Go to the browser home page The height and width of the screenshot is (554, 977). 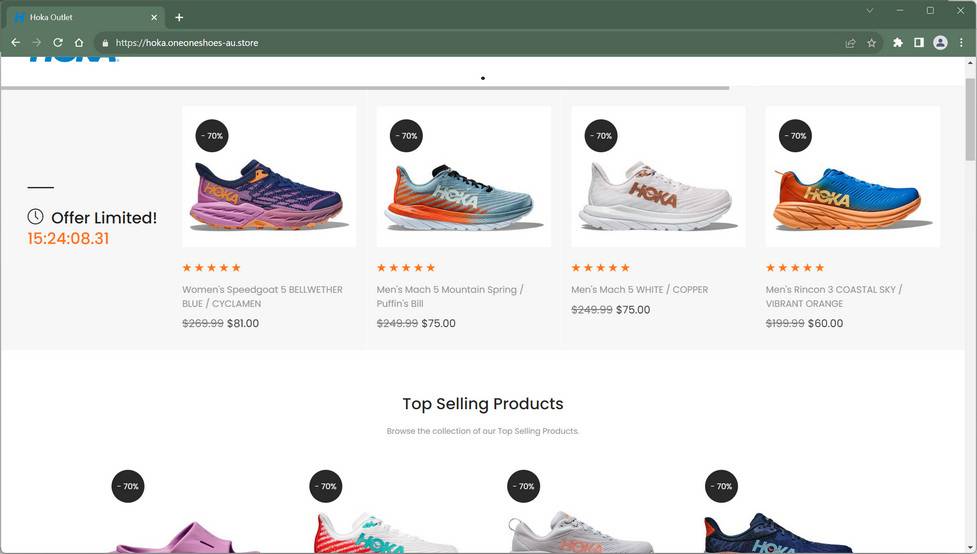pyautogui.click(x=79, y=43)
